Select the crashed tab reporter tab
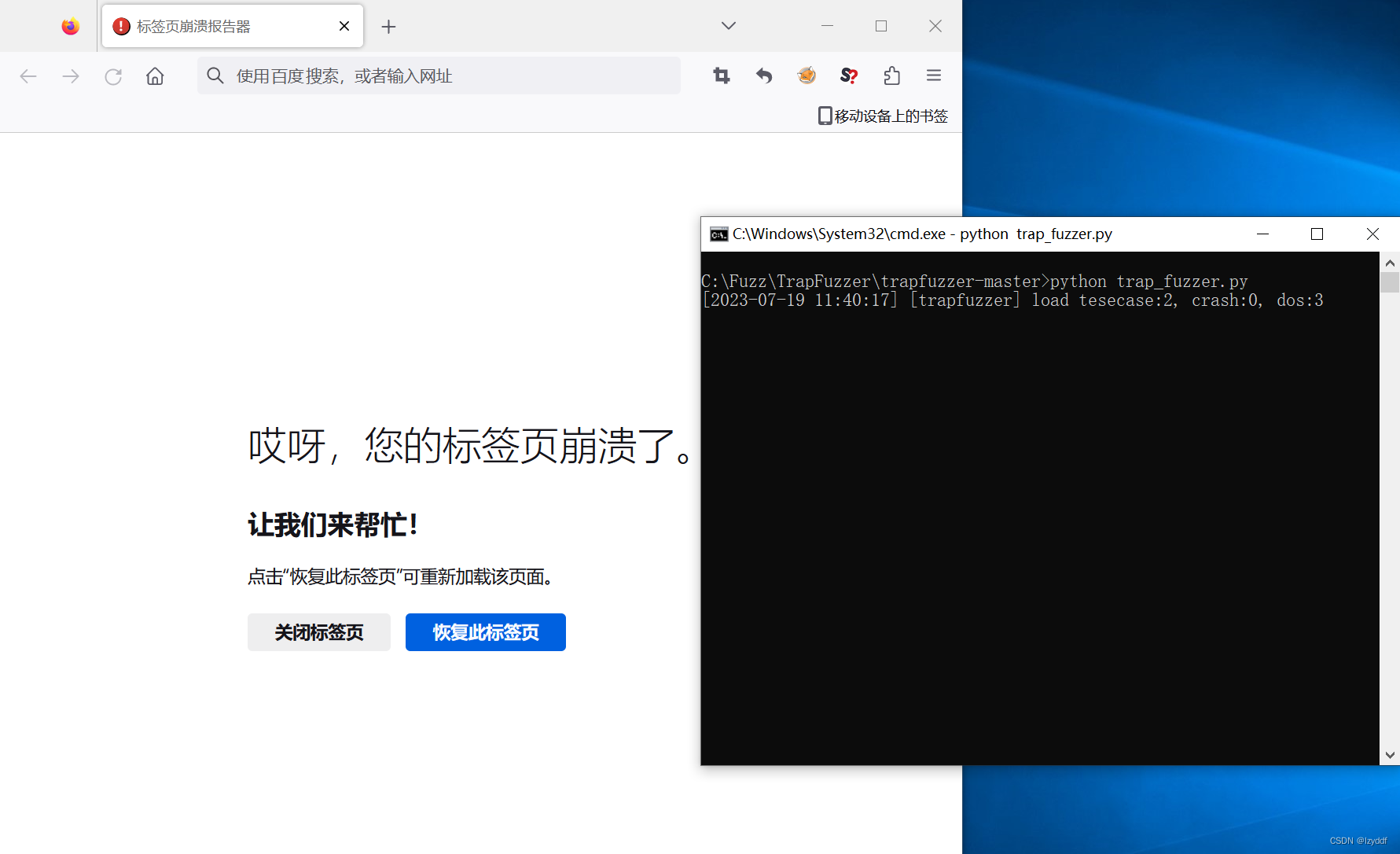Image resolution: width=1400 pixels, height=854 pixels. [233, 26]
